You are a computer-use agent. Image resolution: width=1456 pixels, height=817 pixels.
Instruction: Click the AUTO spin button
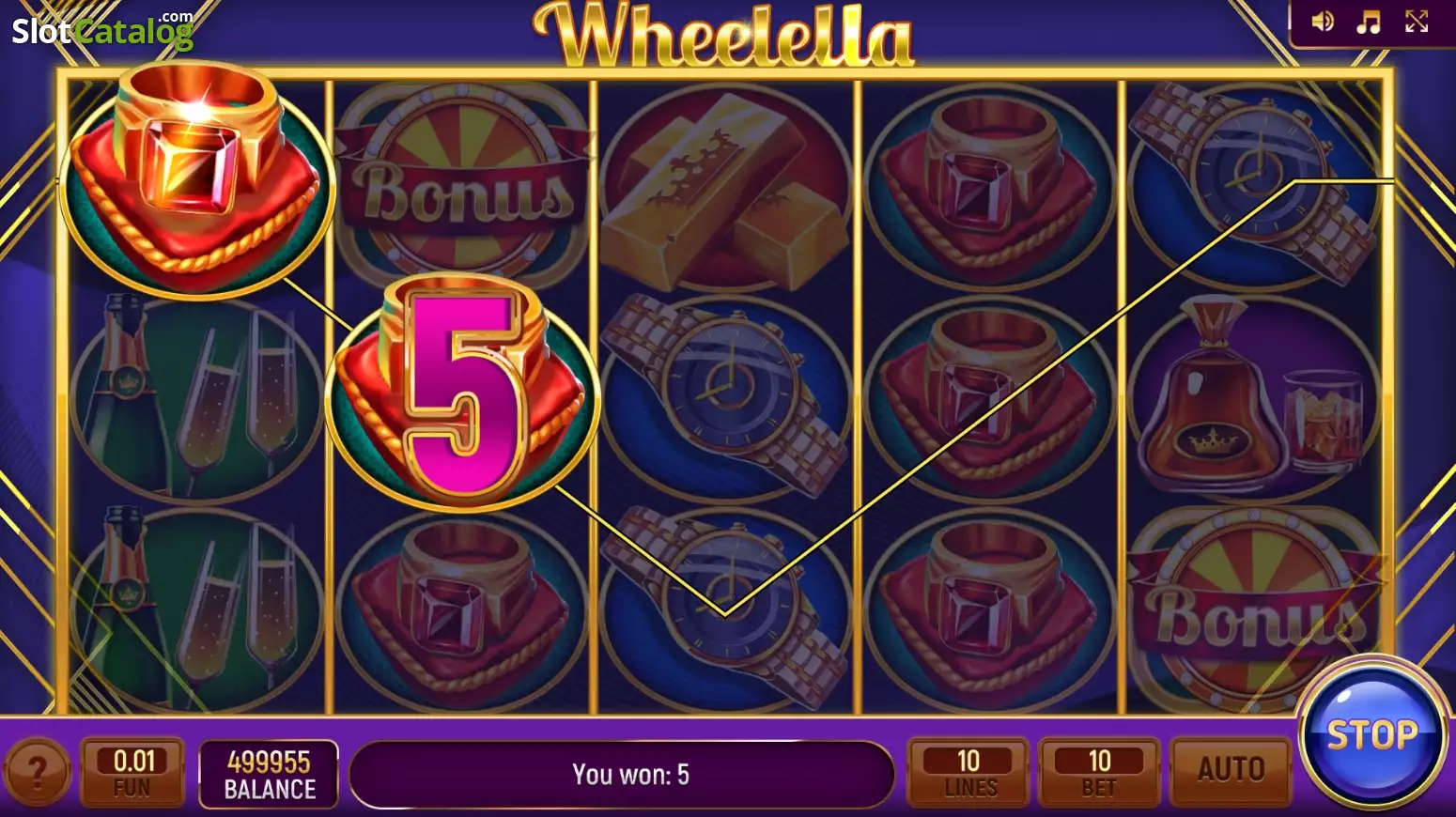tap(1231, 771)
